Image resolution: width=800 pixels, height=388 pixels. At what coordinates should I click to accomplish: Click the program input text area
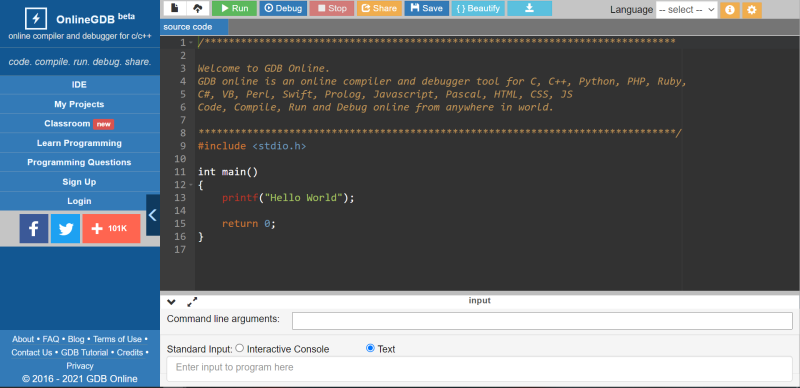pyautogui.click(x=480, y=369)
